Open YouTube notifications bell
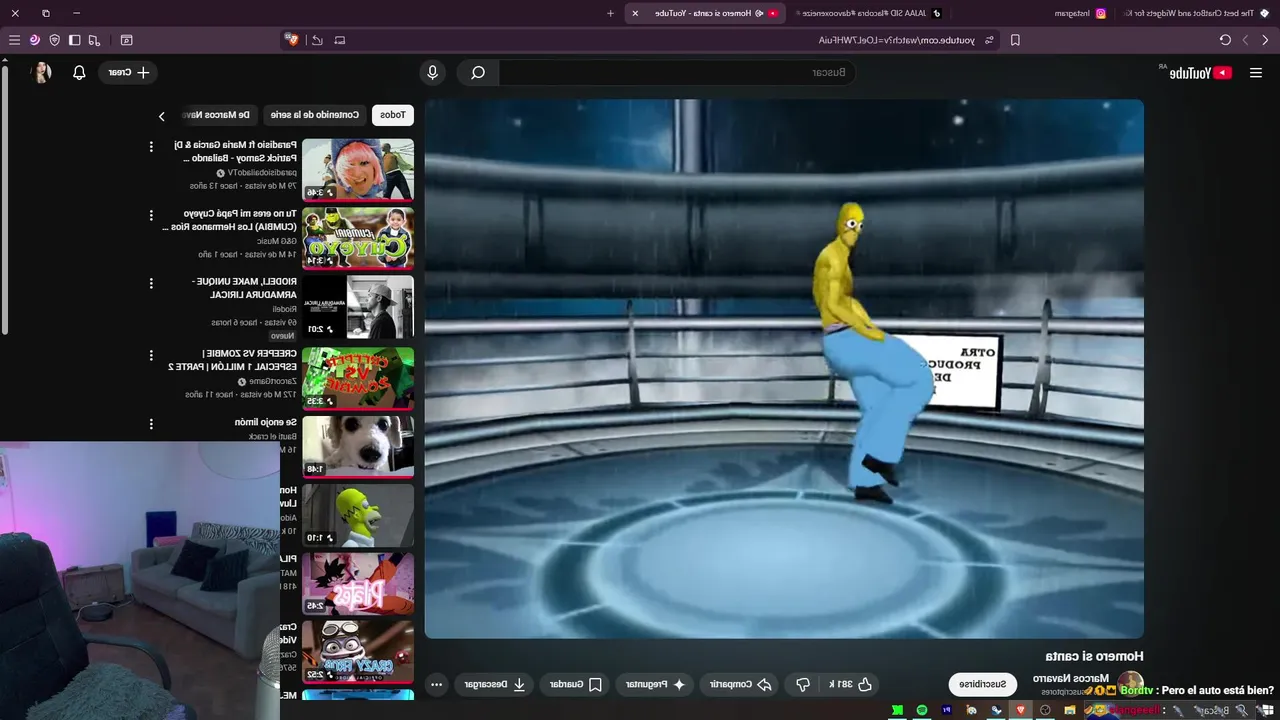 click(79, 72)
